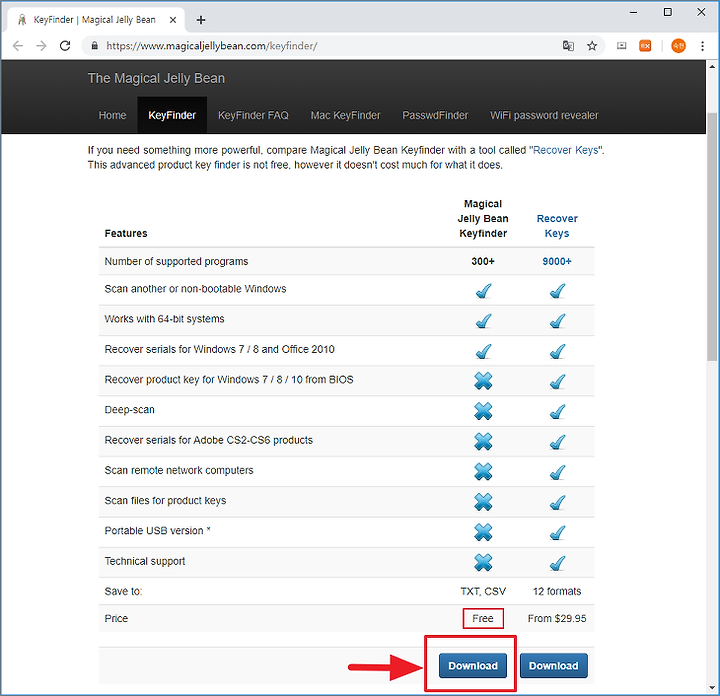This screenshot has height=696, width=720.
Task: Click Keyfinder cross for Technical support
Action: coord(483,562)
